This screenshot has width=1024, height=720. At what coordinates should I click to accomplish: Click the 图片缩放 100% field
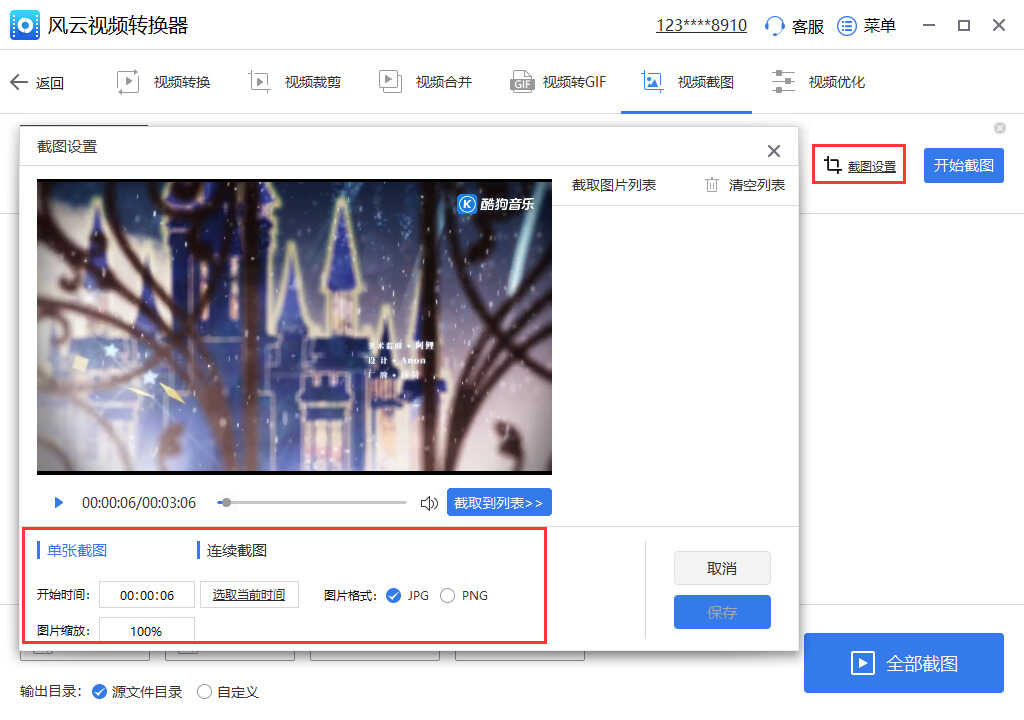147,630
